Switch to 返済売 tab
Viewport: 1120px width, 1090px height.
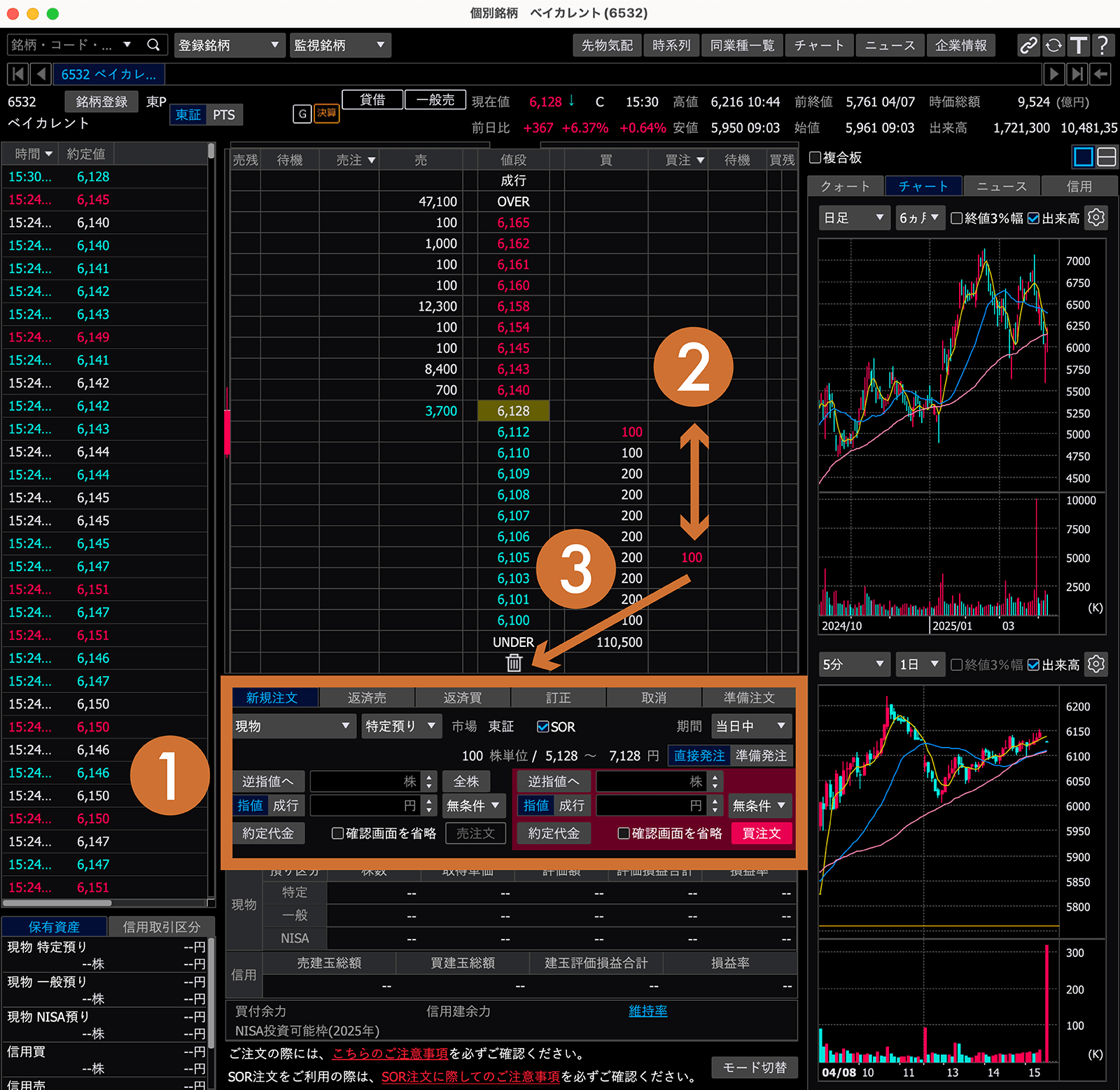[x=367, y=698]
